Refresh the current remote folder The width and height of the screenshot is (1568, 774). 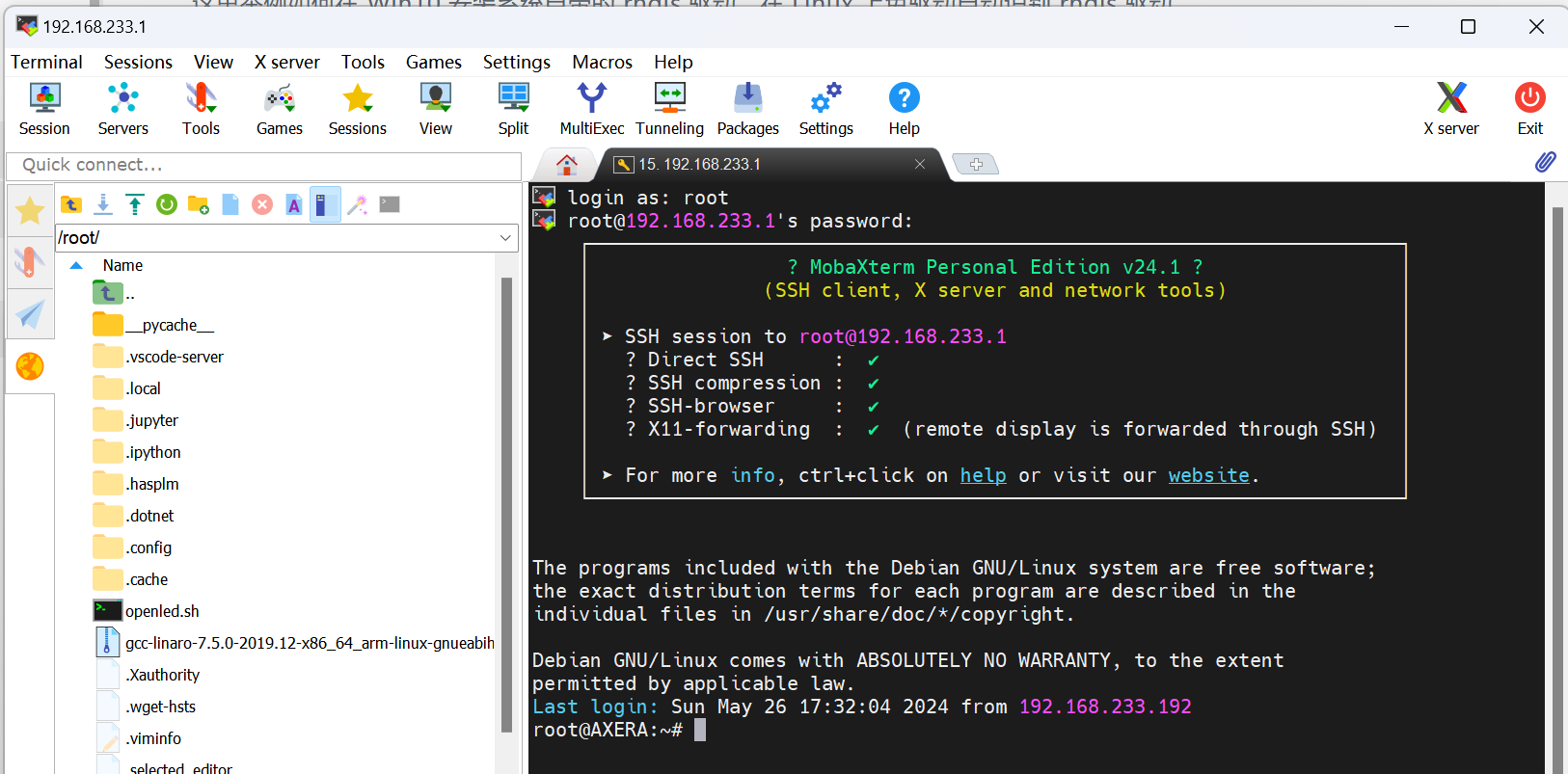click(167, 204)
